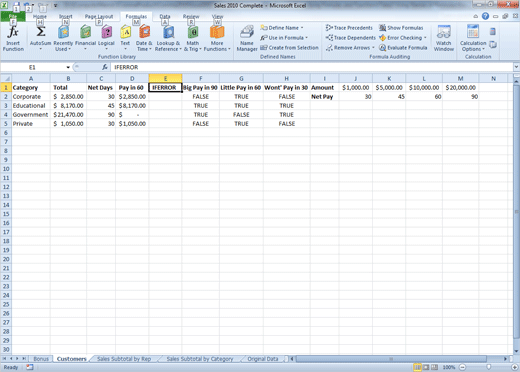Switch to Normal view in status bar
This screenshot has width=520, height=372.
pyautogui.click(x=417, y=367)
